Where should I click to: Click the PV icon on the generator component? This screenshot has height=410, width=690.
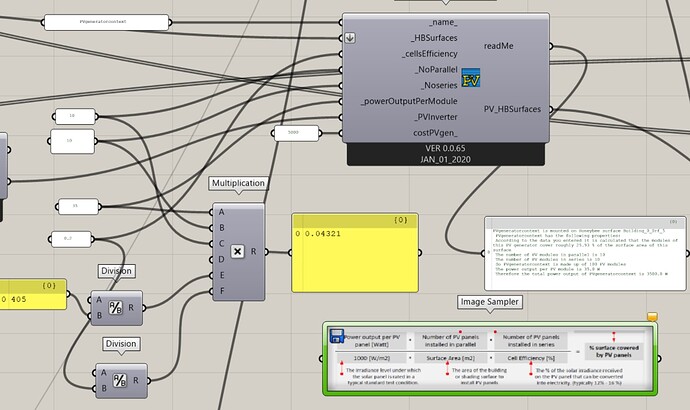470,77
